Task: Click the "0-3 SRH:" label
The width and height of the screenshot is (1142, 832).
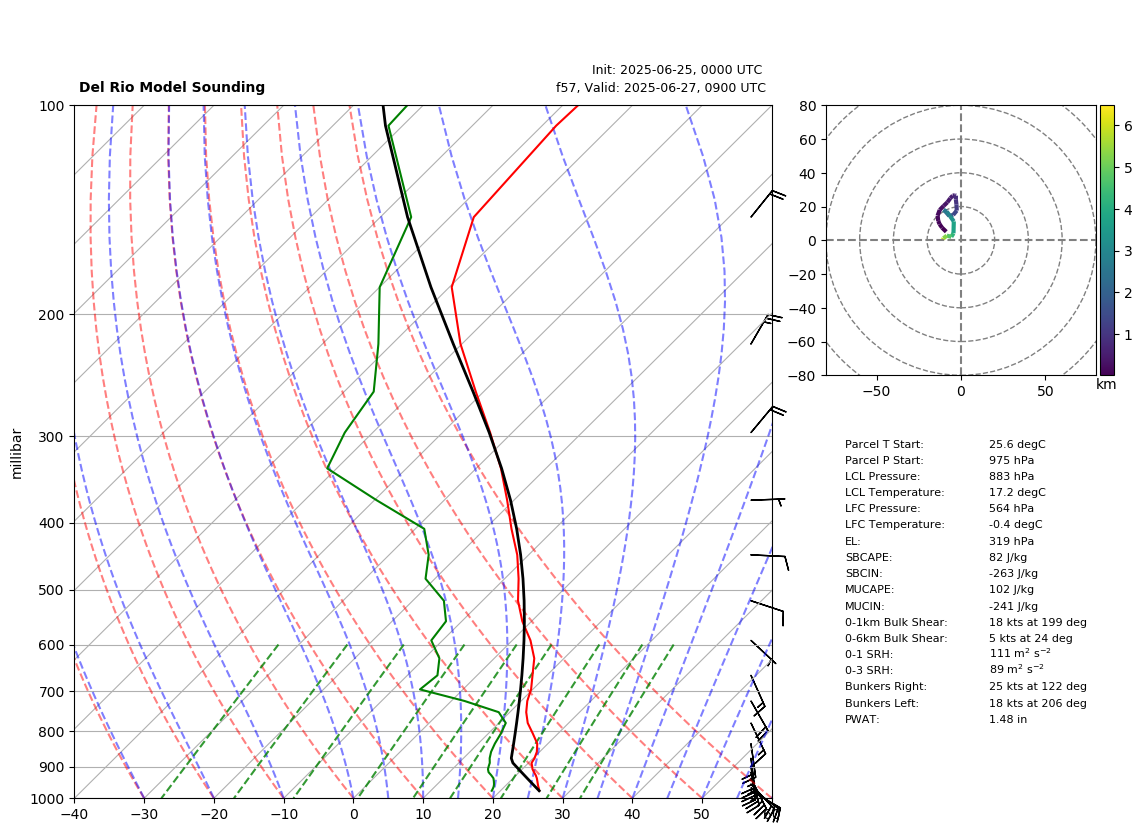Action: 869,670
